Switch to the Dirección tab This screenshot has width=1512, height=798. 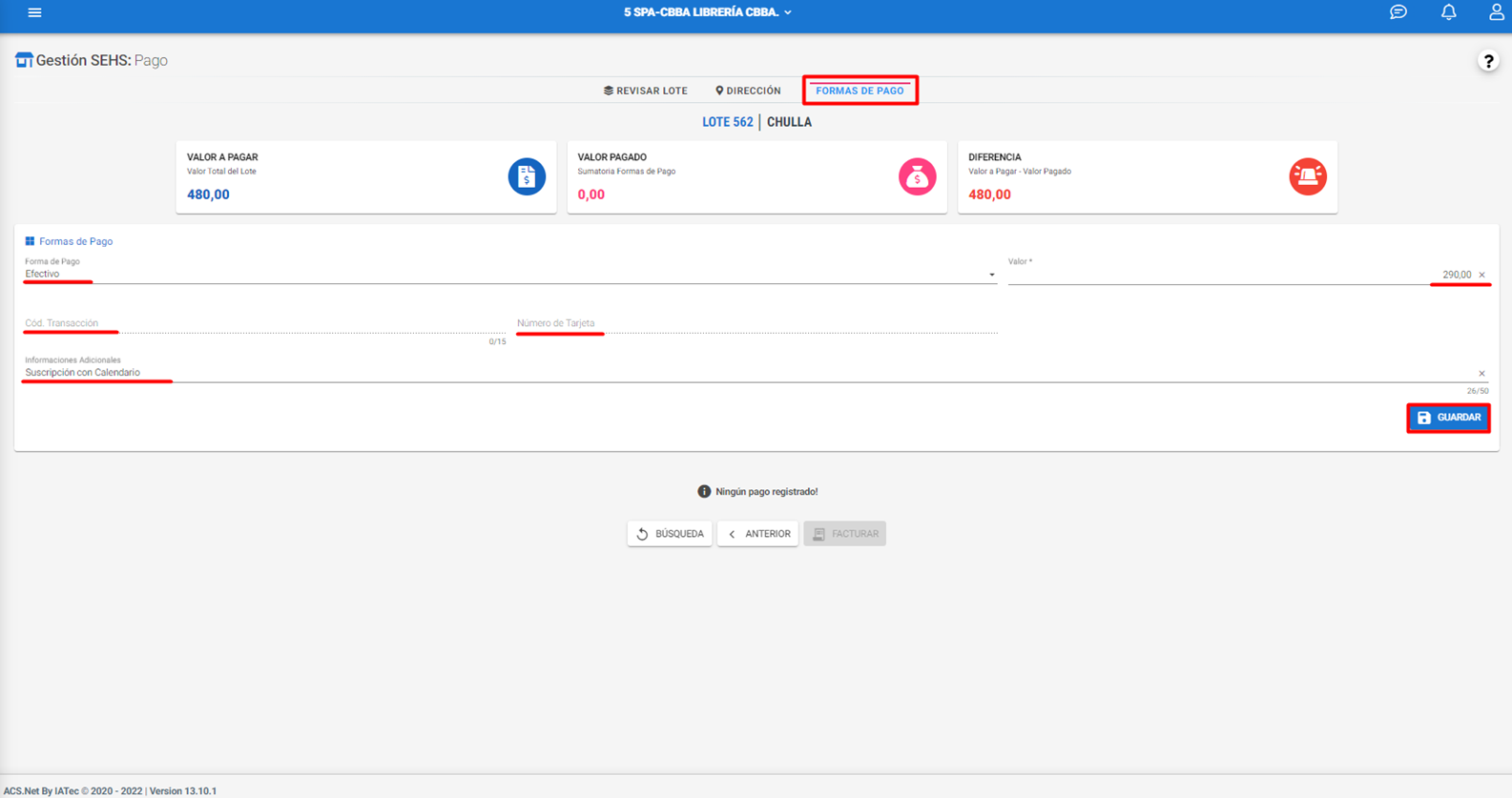(x=748, y=91)
